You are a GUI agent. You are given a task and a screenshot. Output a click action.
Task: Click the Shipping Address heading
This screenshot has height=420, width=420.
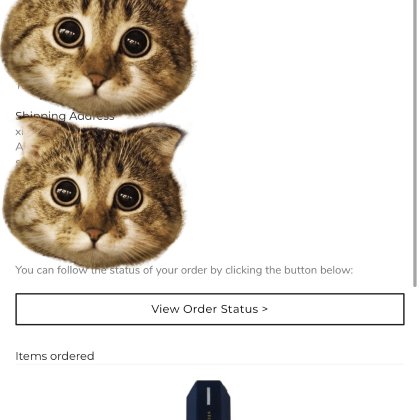click(x=65, y=116)
